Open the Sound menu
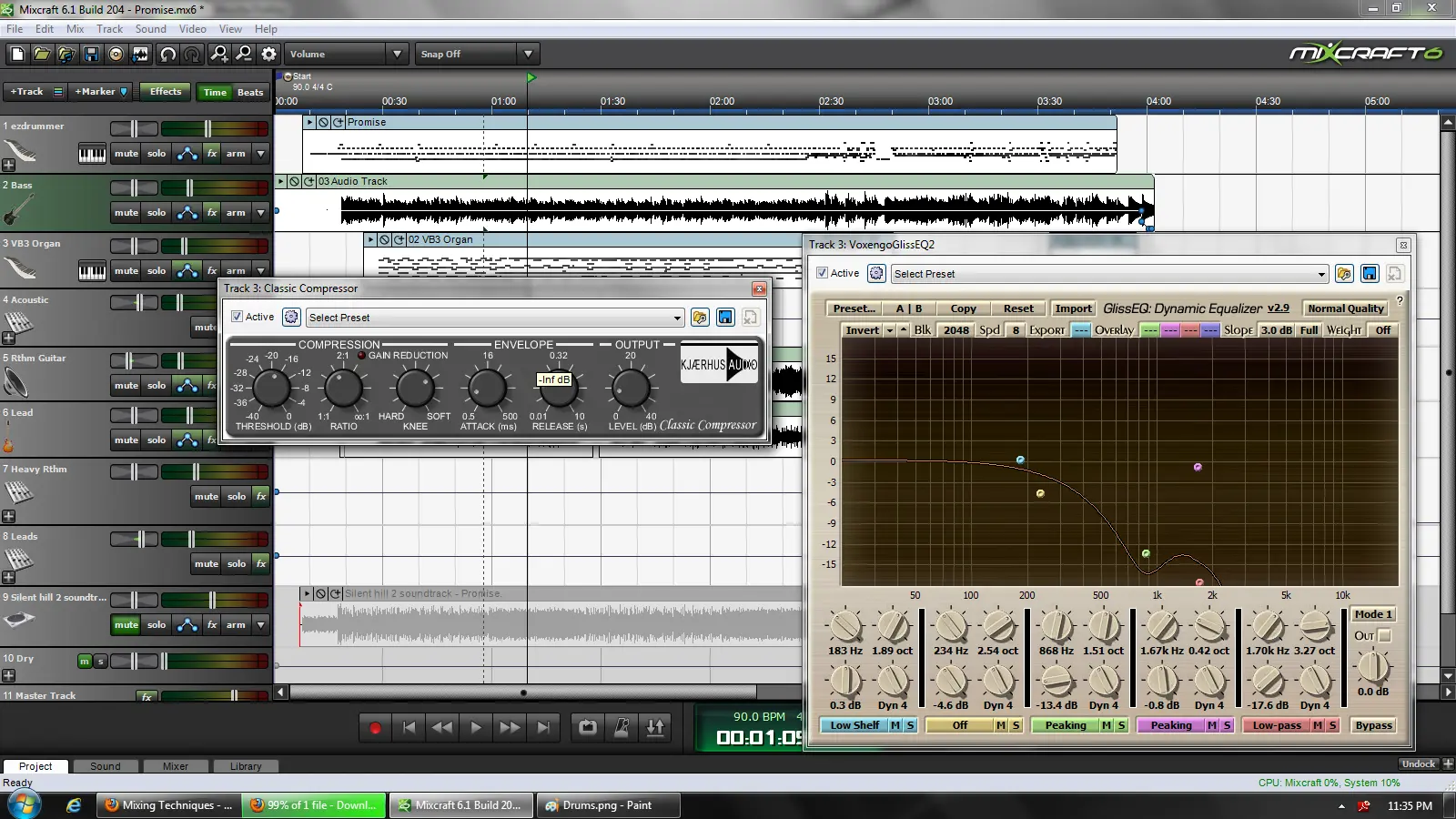The width and height of the screenshot is (1456, 819). pos(151,29)
